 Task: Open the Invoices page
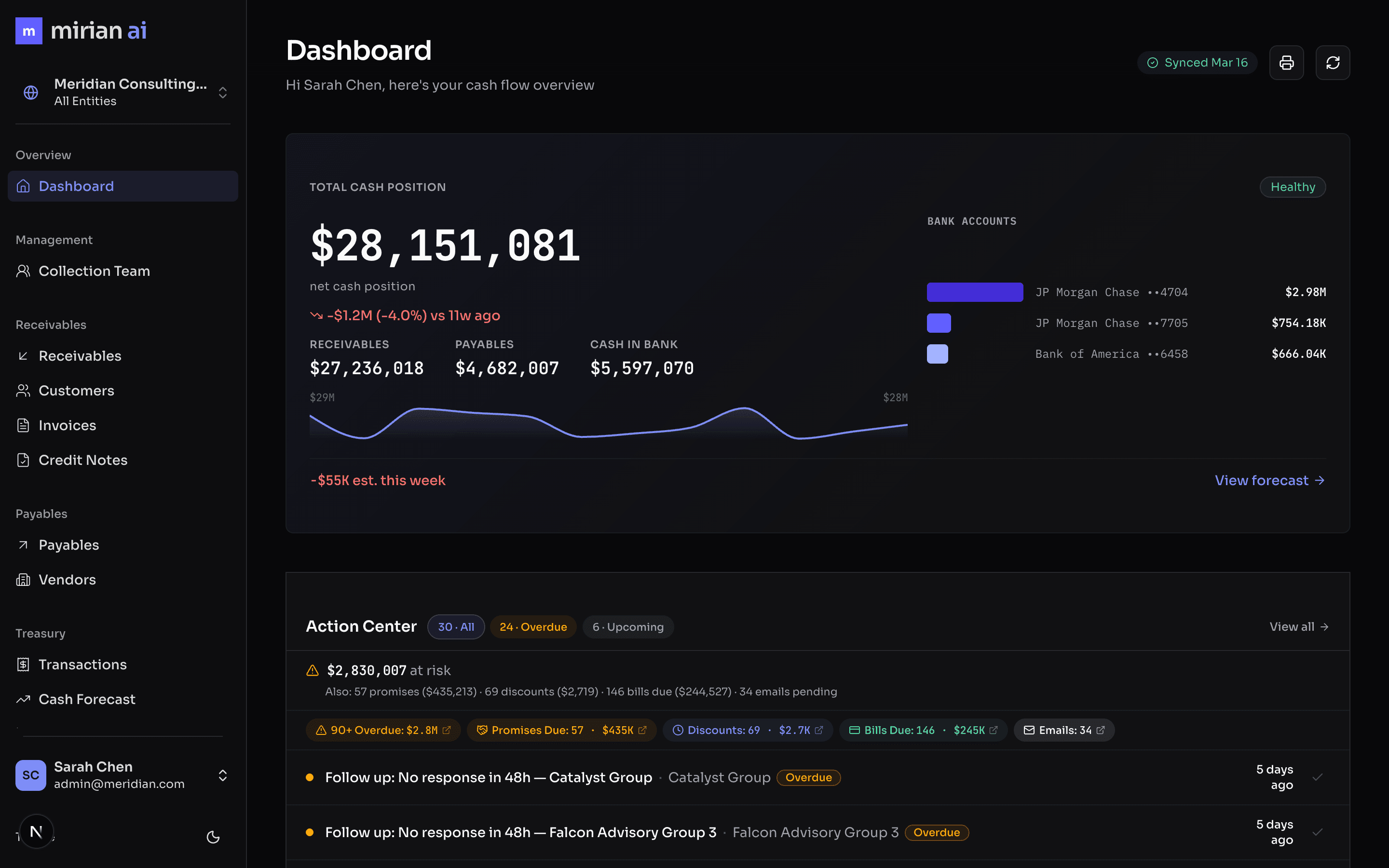[67, 425]
